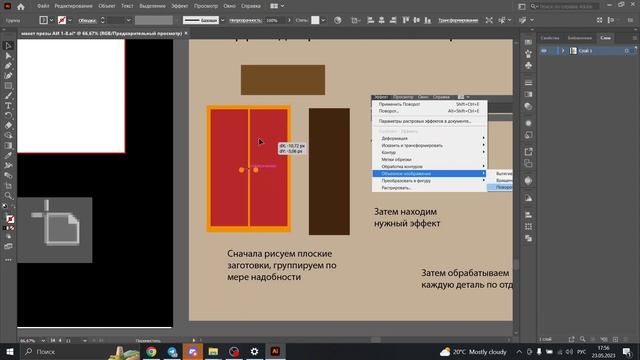This screenshot has height=360, width=640.
Task: Select the Curvature tool
Action: pos(8,76)
